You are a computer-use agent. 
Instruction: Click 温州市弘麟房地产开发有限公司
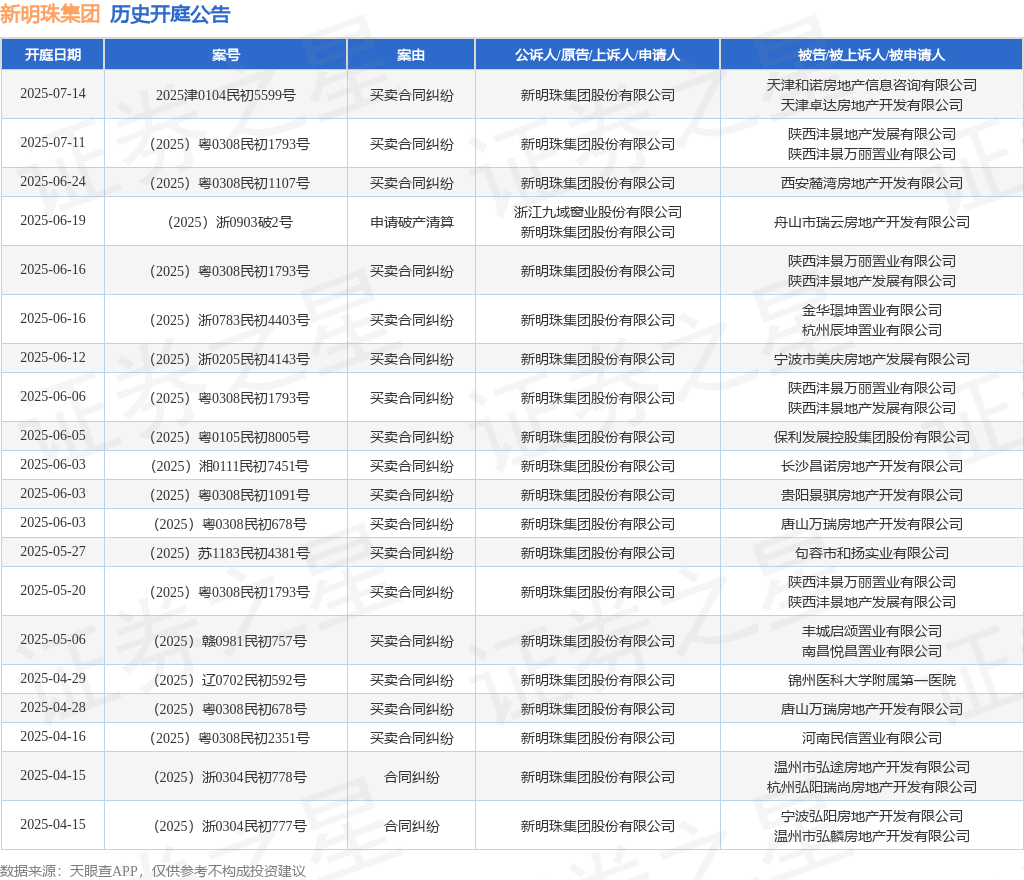coord(872,836)
